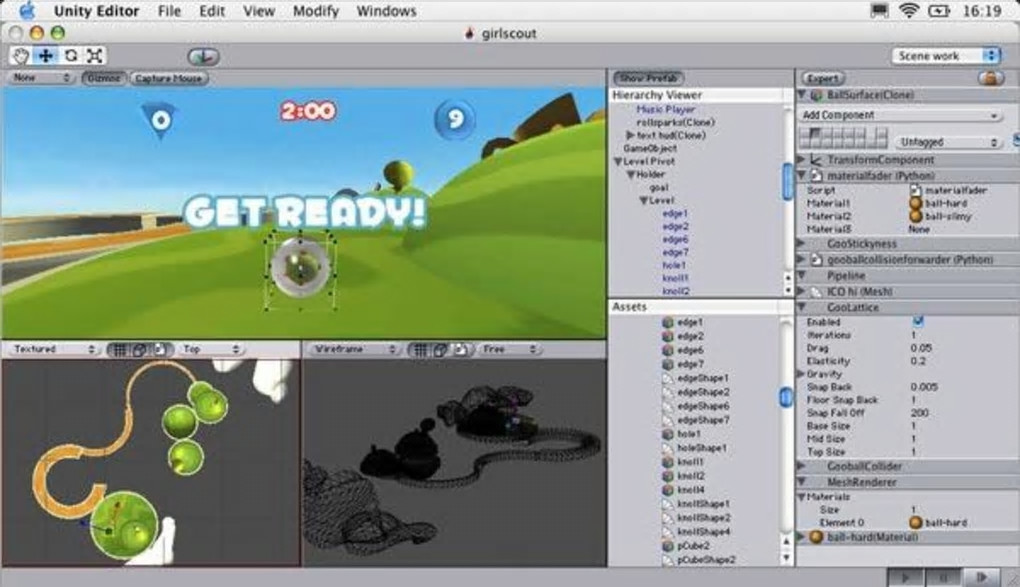
Task: Open the Scene work layout dropdown
Action: 946,56
